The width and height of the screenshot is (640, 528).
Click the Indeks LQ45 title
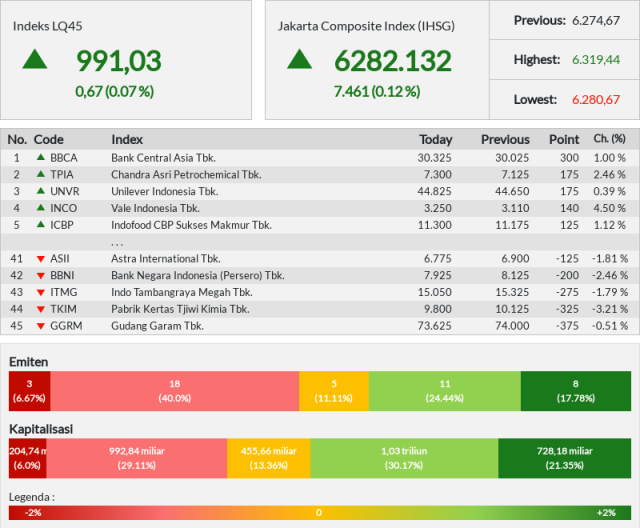(47, 26)
